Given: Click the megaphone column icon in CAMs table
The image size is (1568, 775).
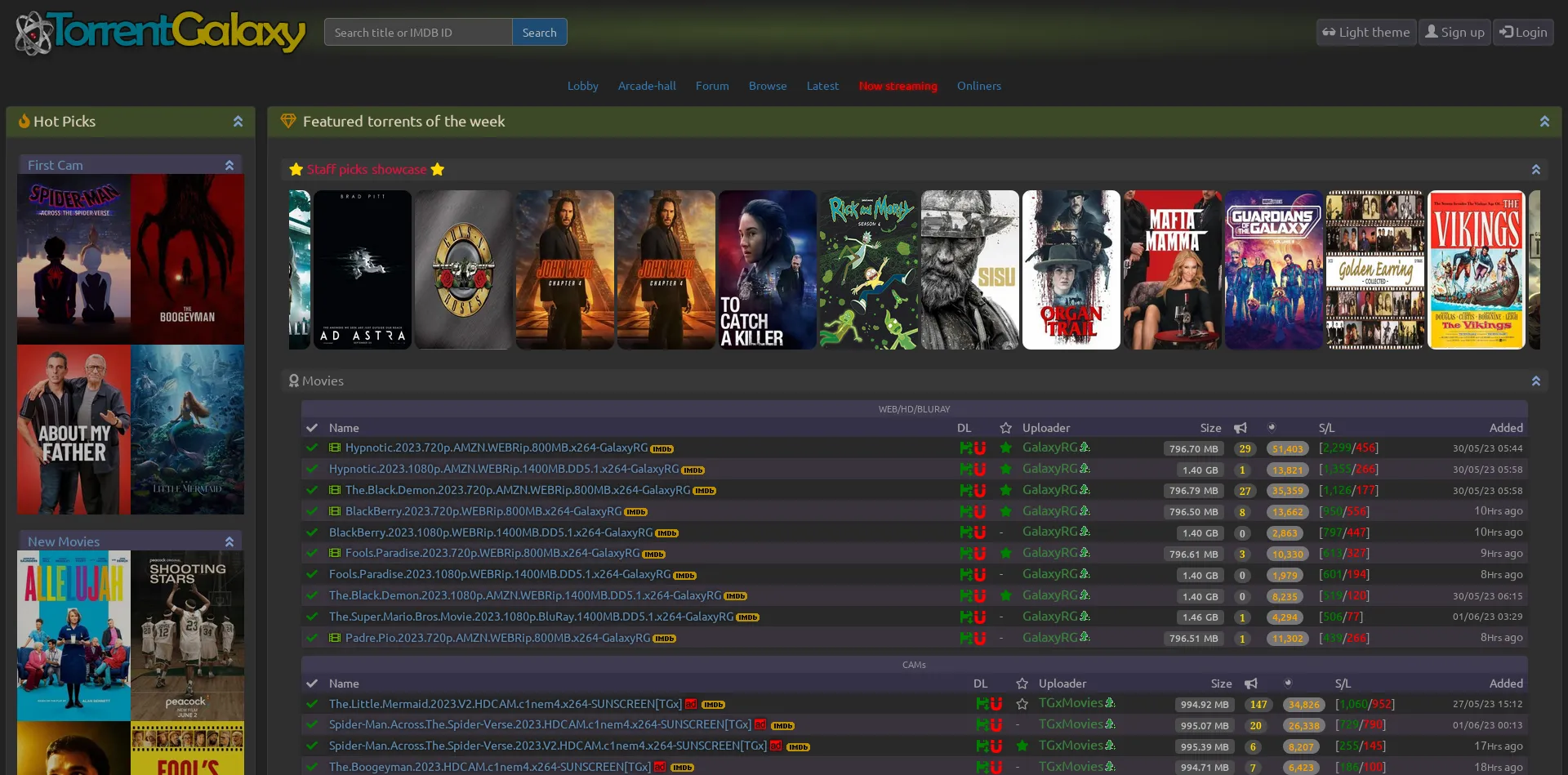Looking at the screenshot, I should (x=1250, y=684).
